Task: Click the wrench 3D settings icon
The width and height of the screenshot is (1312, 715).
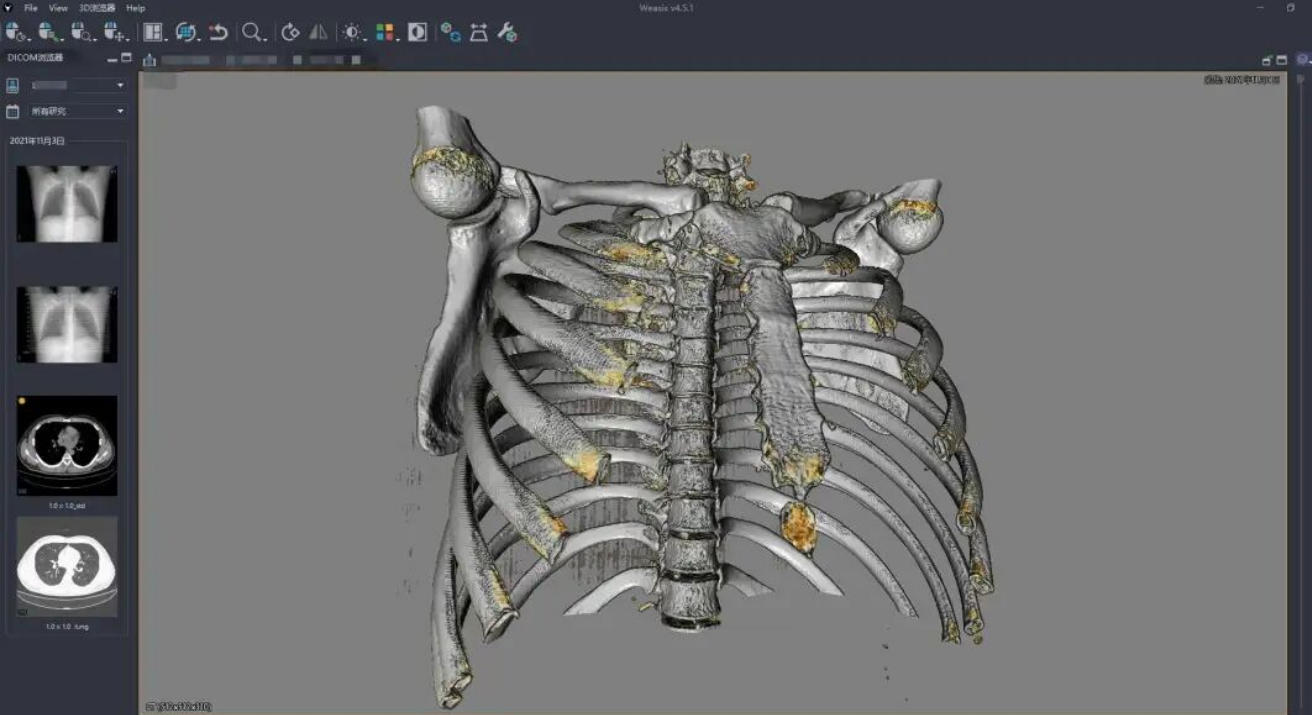Action: [x=507, y=32]
